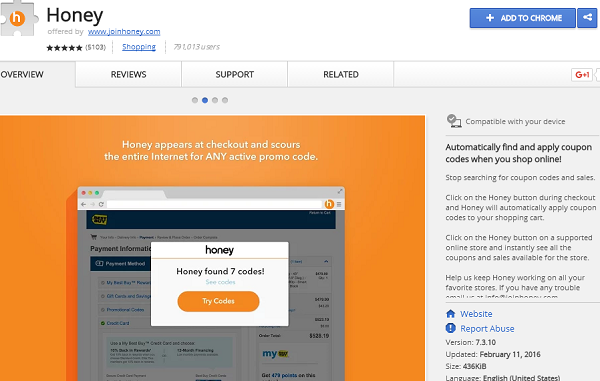Viewport: 600px width, 381px height.
Task: Click the Report Abuse link
Action: [x=487, y=329]
